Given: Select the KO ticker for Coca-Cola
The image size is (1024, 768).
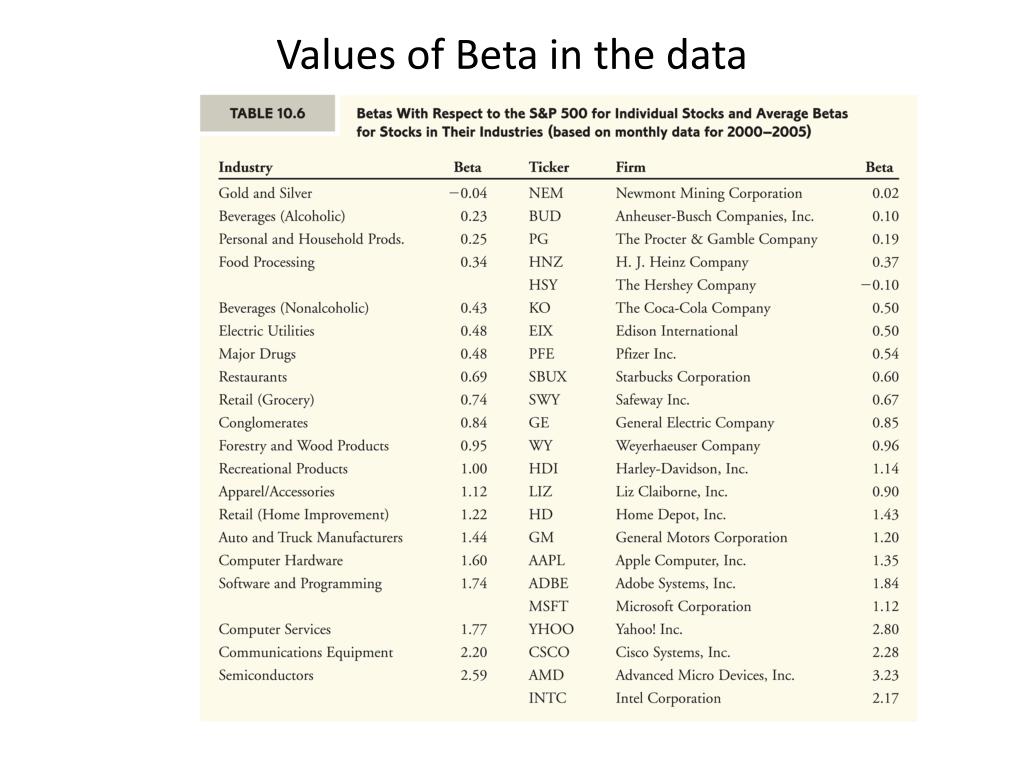Looking at the screenshot, I should (539, 308).
